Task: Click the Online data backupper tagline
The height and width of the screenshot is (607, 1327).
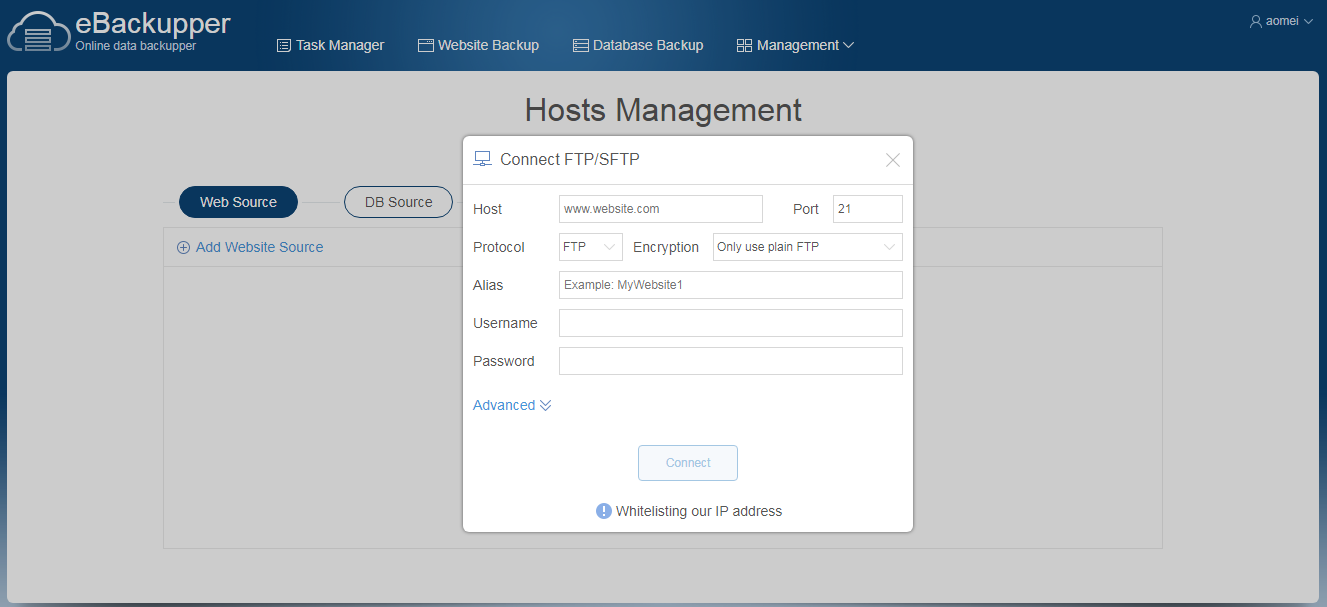Action: click(x=136, y=46)
